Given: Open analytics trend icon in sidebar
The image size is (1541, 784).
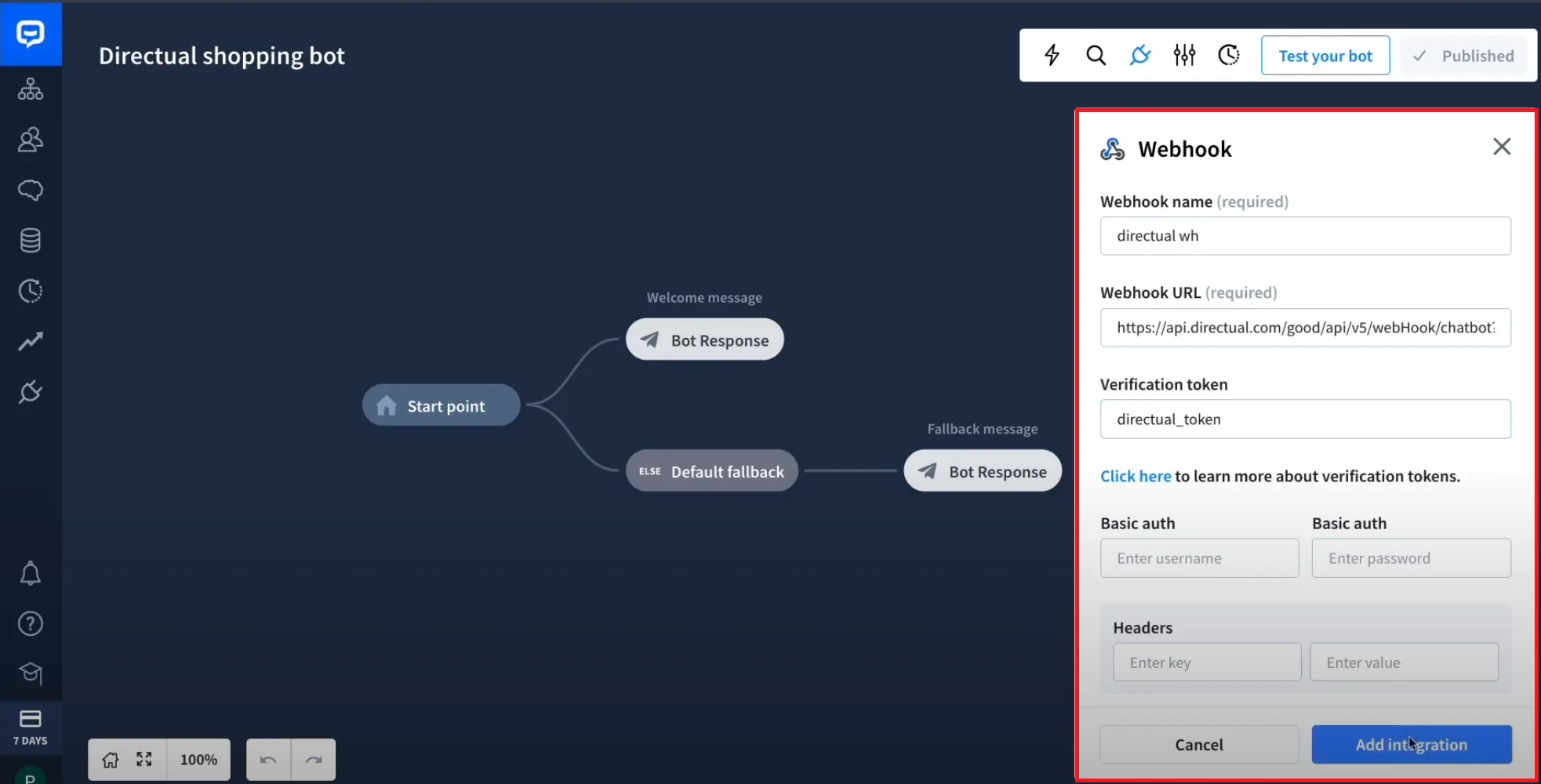Looking at the screenshot, I should (x=31, y=341).
